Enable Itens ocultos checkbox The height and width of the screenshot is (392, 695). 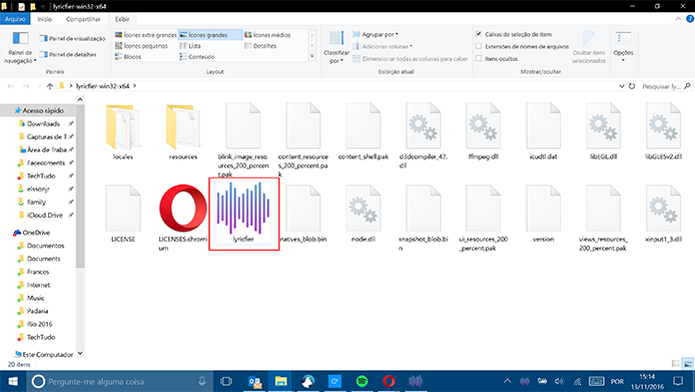coord(479,58)
